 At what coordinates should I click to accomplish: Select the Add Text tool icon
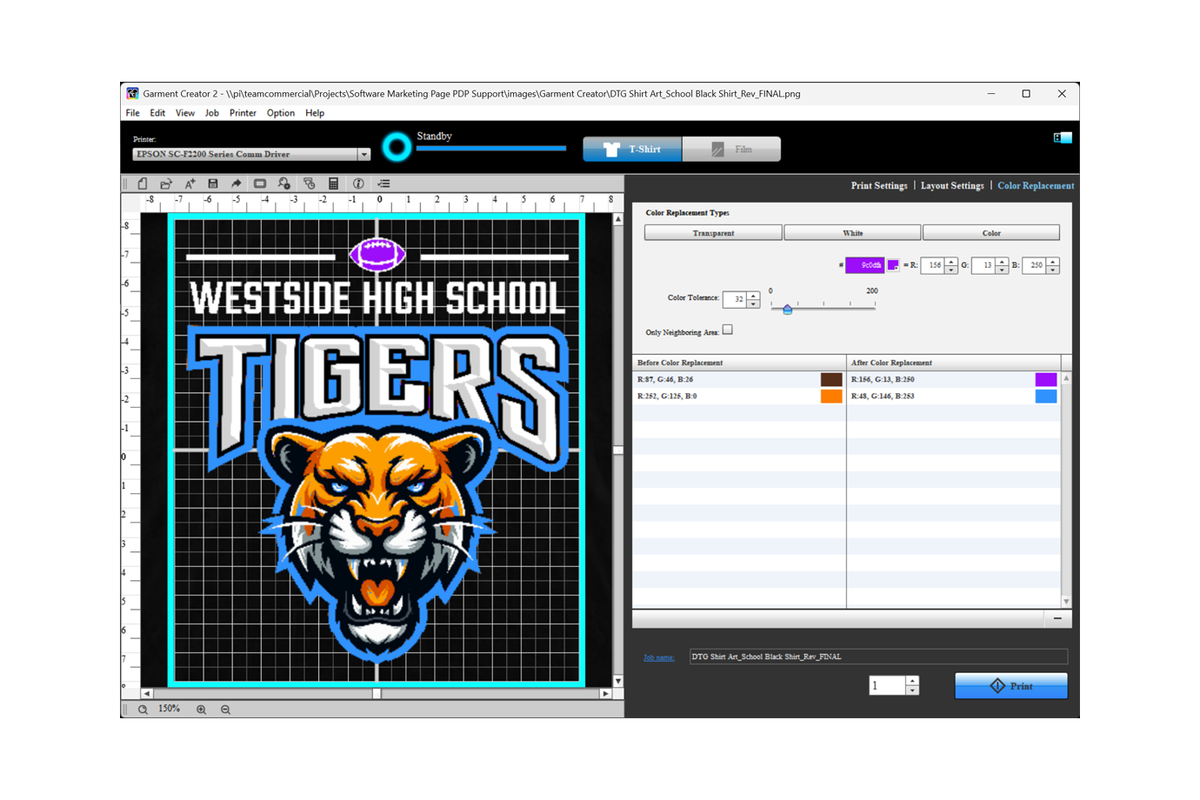click(x=190, y=183)
